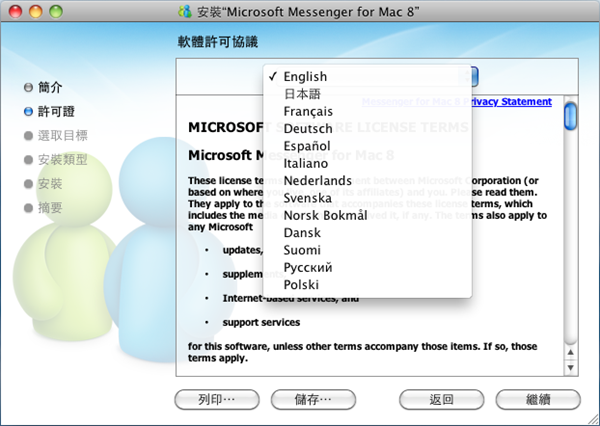Select Deutsch in the language list
Image resolution: width=600 pixels, height=426 pixels.
pos(367,129)
